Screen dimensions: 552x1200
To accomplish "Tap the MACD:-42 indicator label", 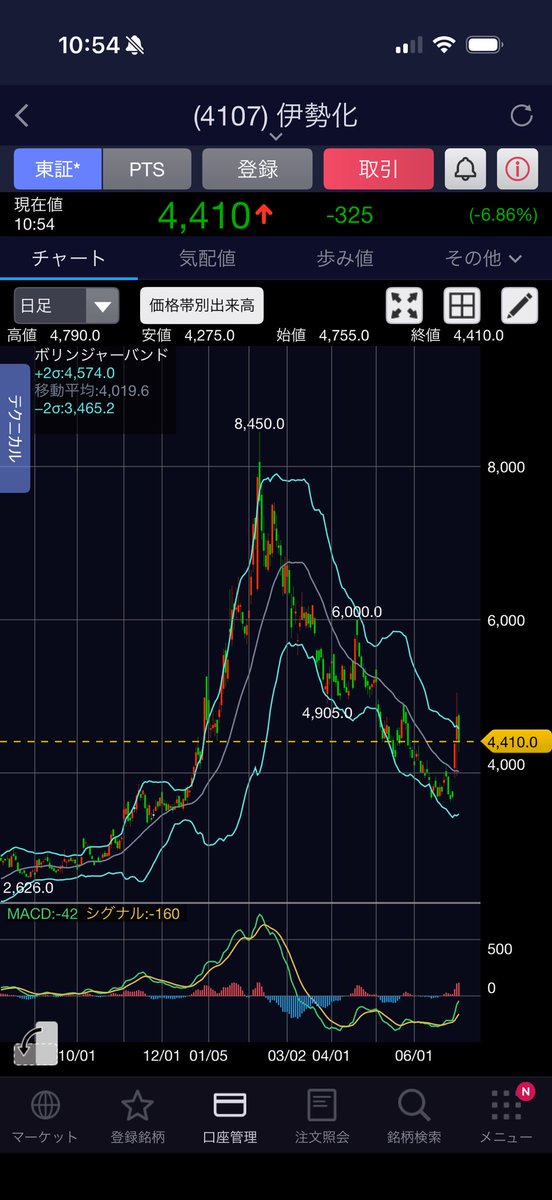I will [x=42, y=913].
